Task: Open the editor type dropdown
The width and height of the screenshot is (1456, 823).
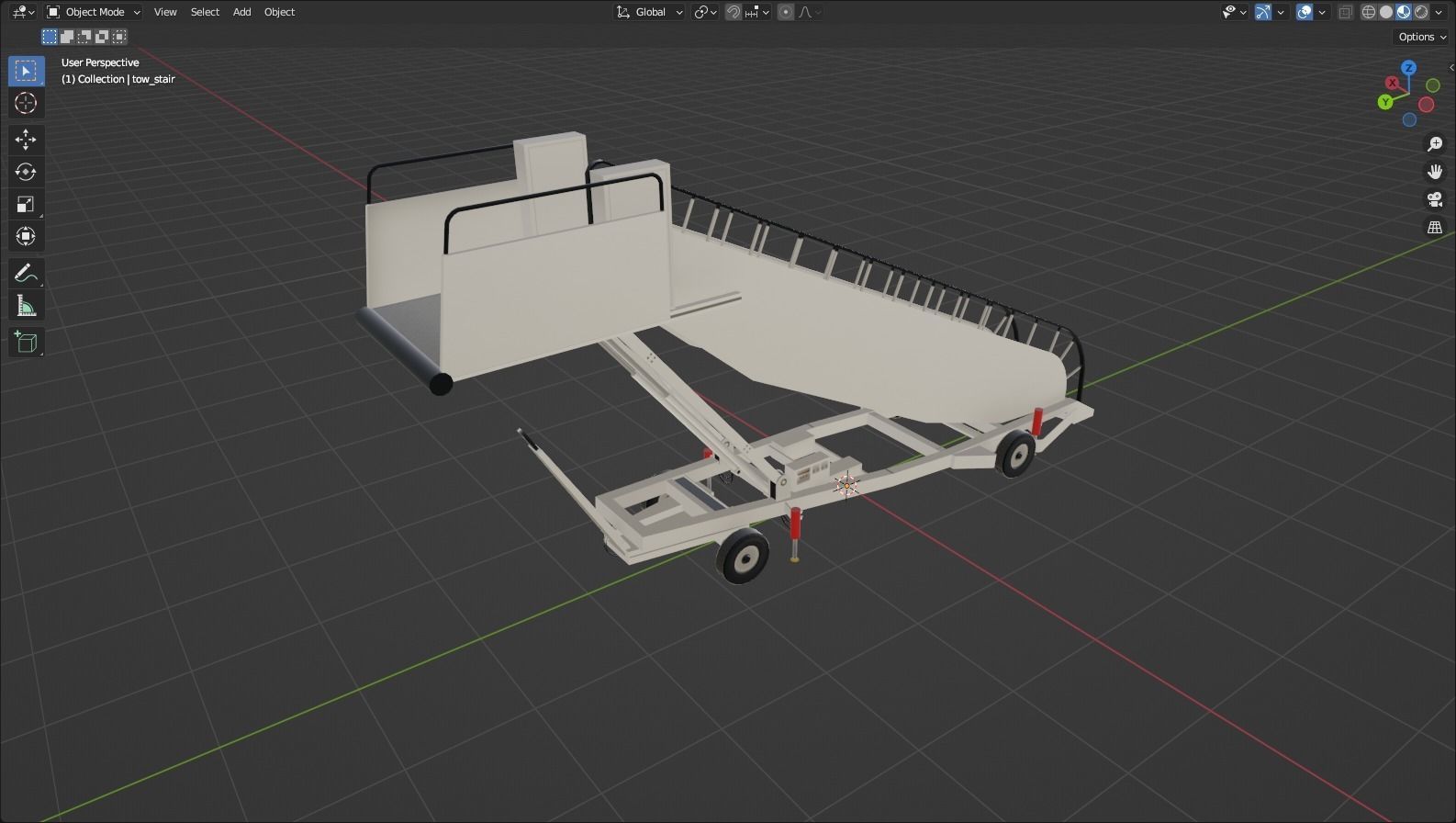Action: pos(24,12)
